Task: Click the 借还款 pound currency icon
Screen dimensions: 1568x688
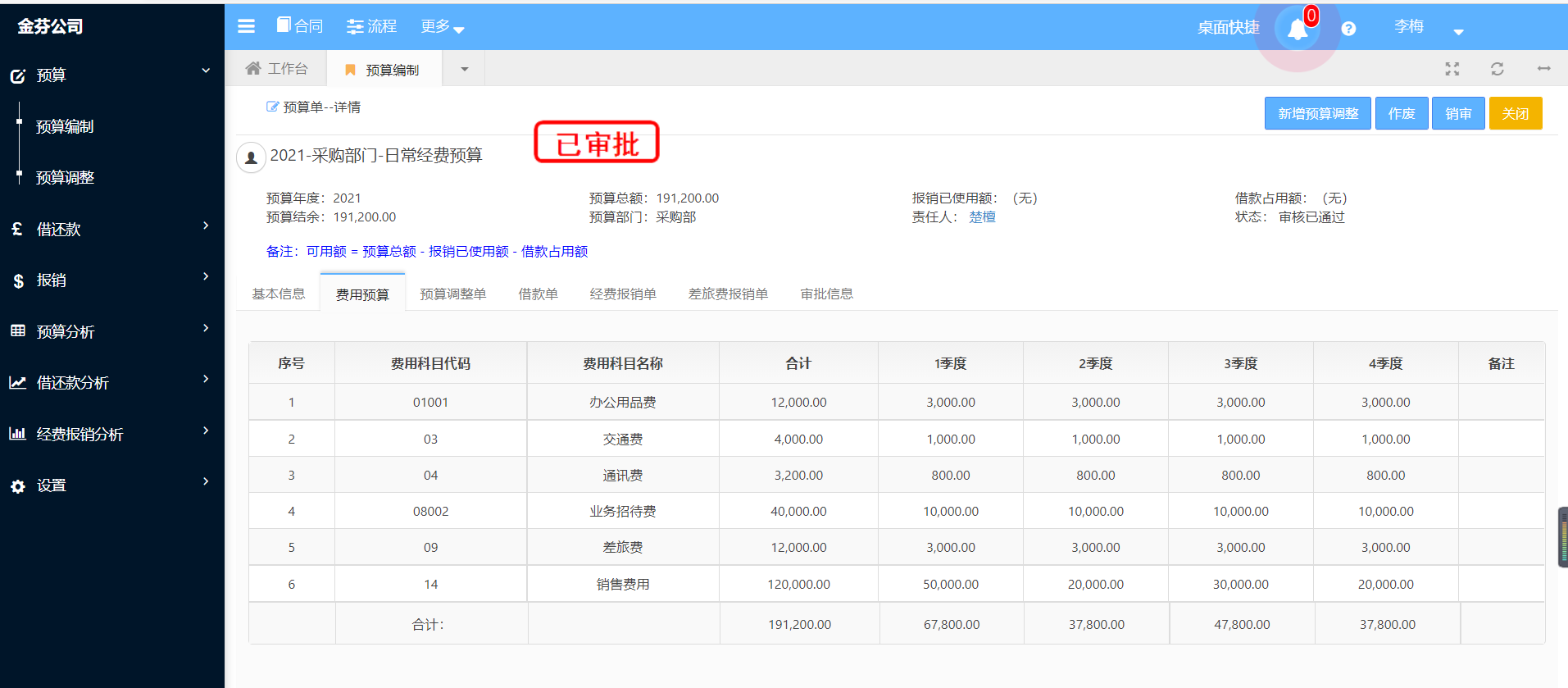Action: 17,229
